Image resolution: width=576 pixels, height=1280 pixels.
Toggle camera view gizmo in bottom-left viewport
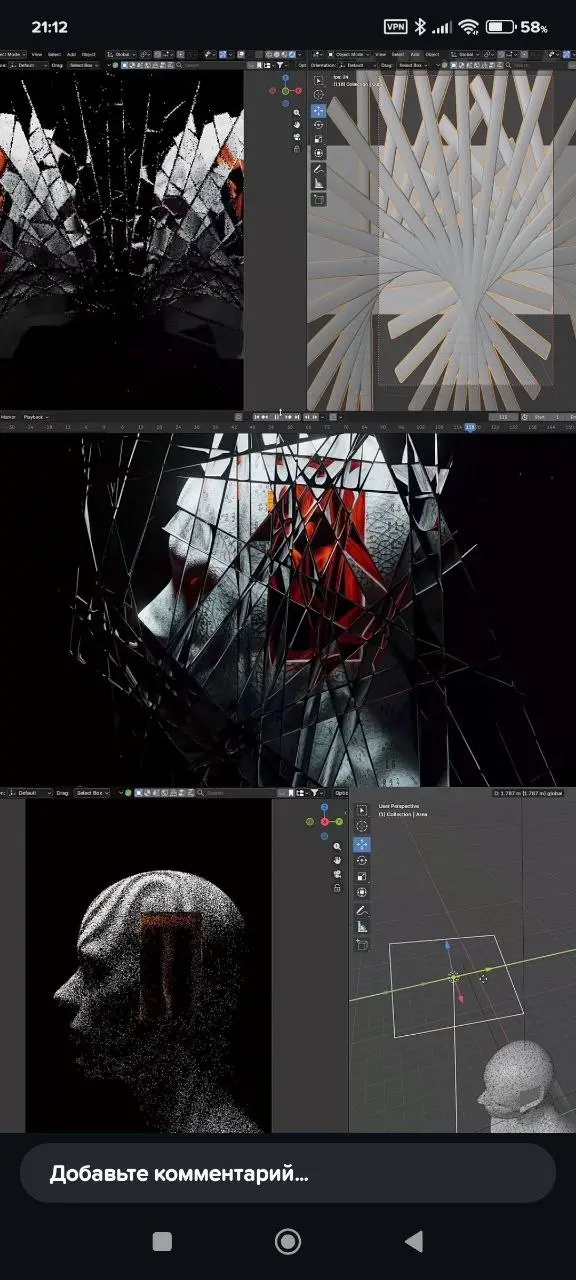pos(338,874)
